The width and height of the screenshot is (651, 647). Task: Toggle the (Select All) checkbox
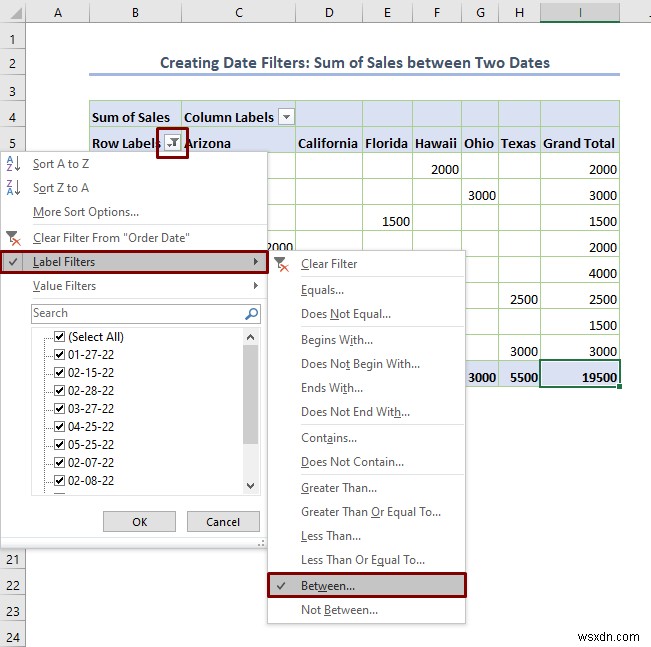pos(59,336)
